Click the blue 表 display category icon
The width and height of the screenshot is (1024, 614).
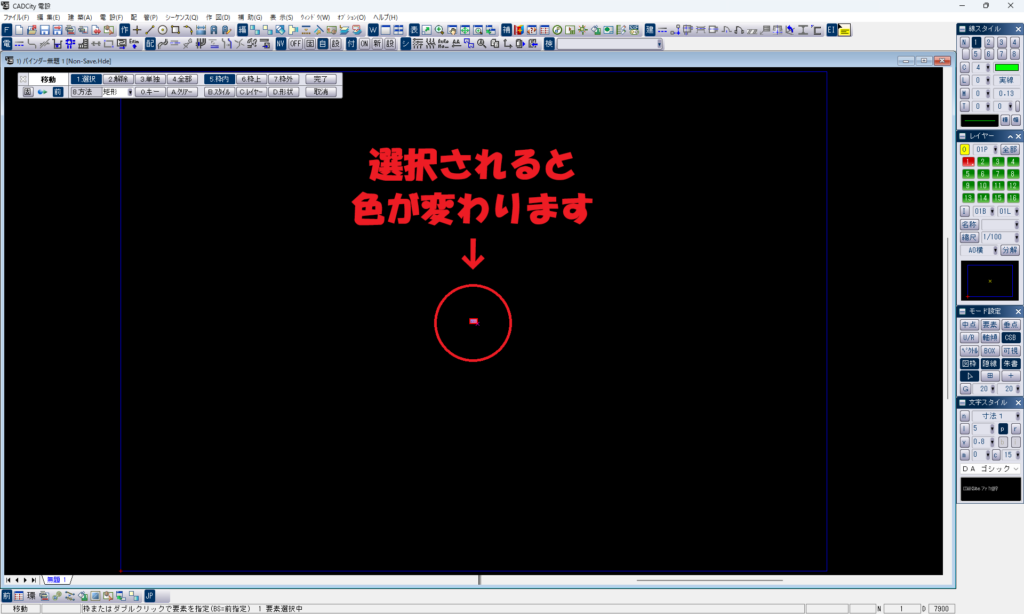pyautogui.click(x=414, y=30)
